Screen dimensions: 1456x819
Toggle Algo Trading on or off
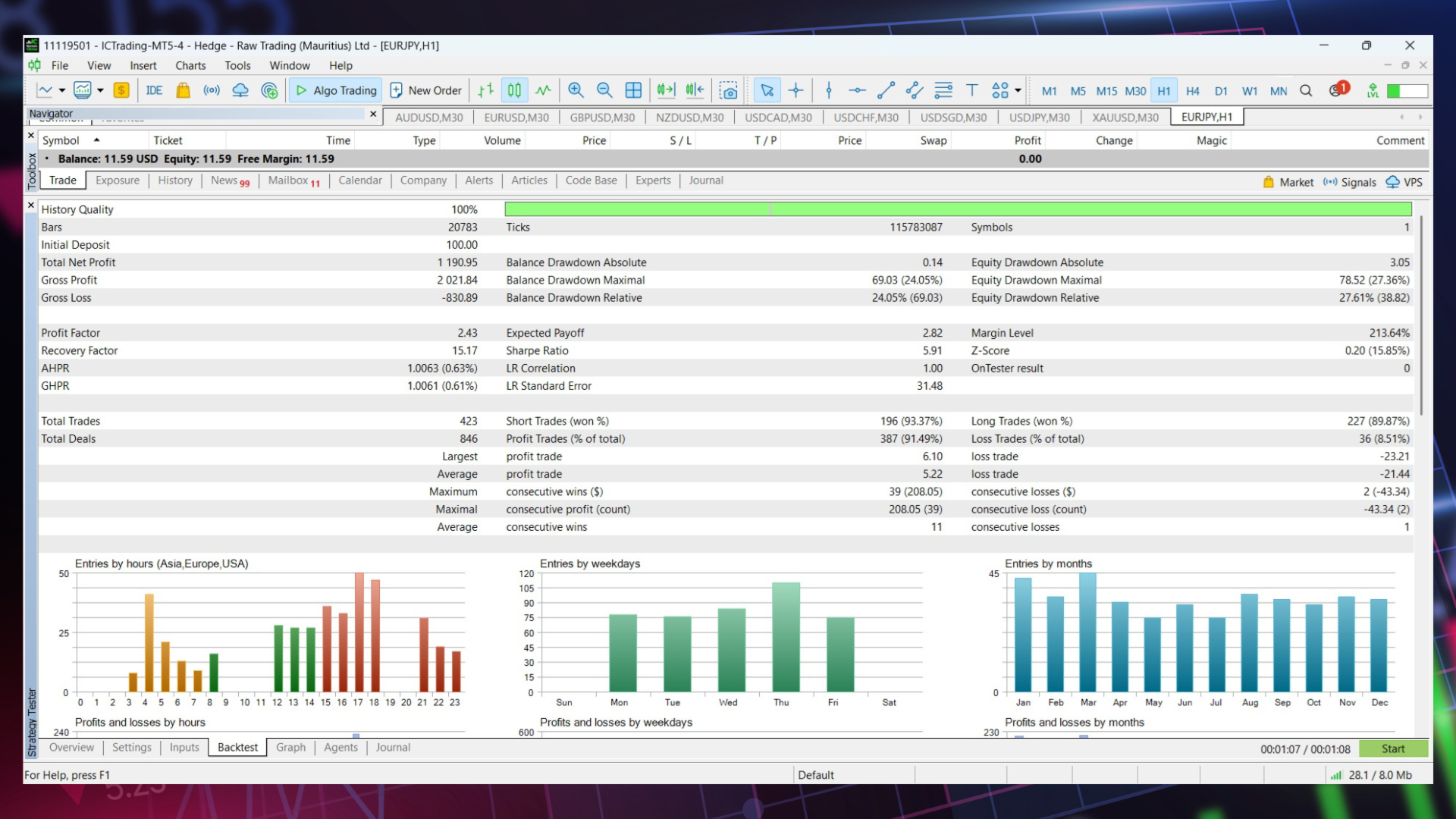pyautogui.click(x=335, y=90)
